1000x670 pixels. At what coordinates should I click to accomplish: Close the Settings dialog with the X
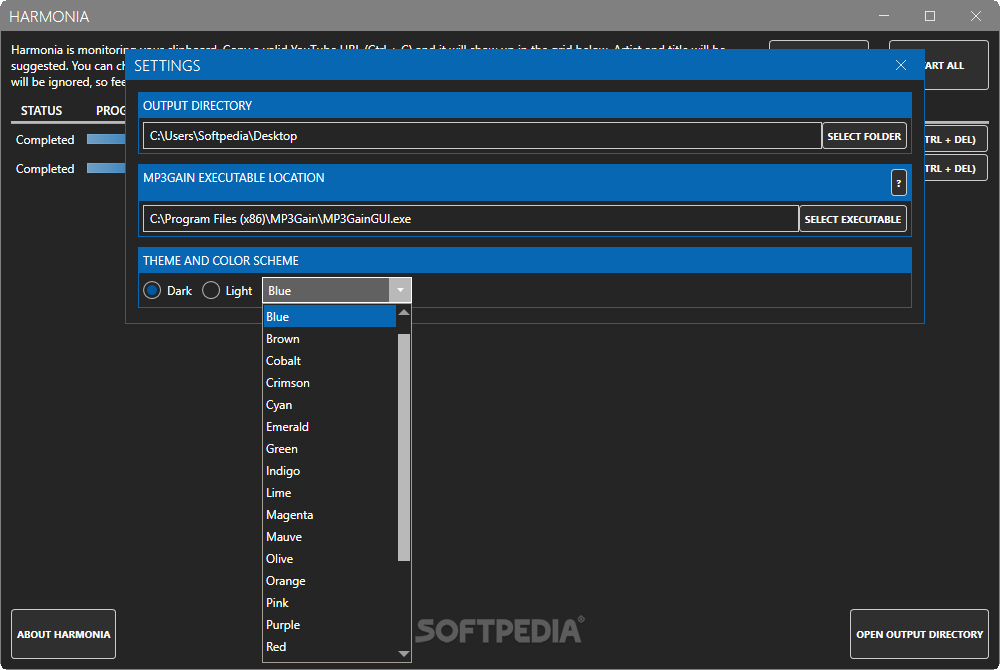901,65
